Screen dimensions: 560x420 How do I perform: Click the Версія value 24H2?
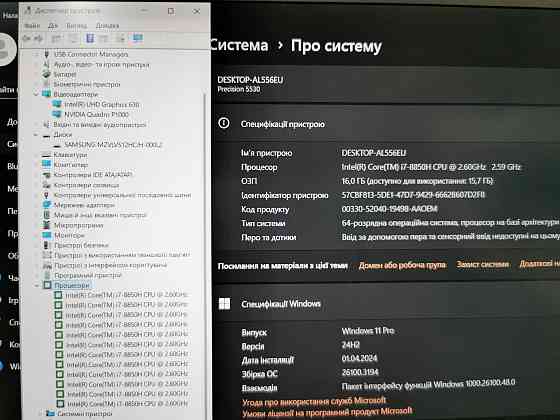pos(351,345)
